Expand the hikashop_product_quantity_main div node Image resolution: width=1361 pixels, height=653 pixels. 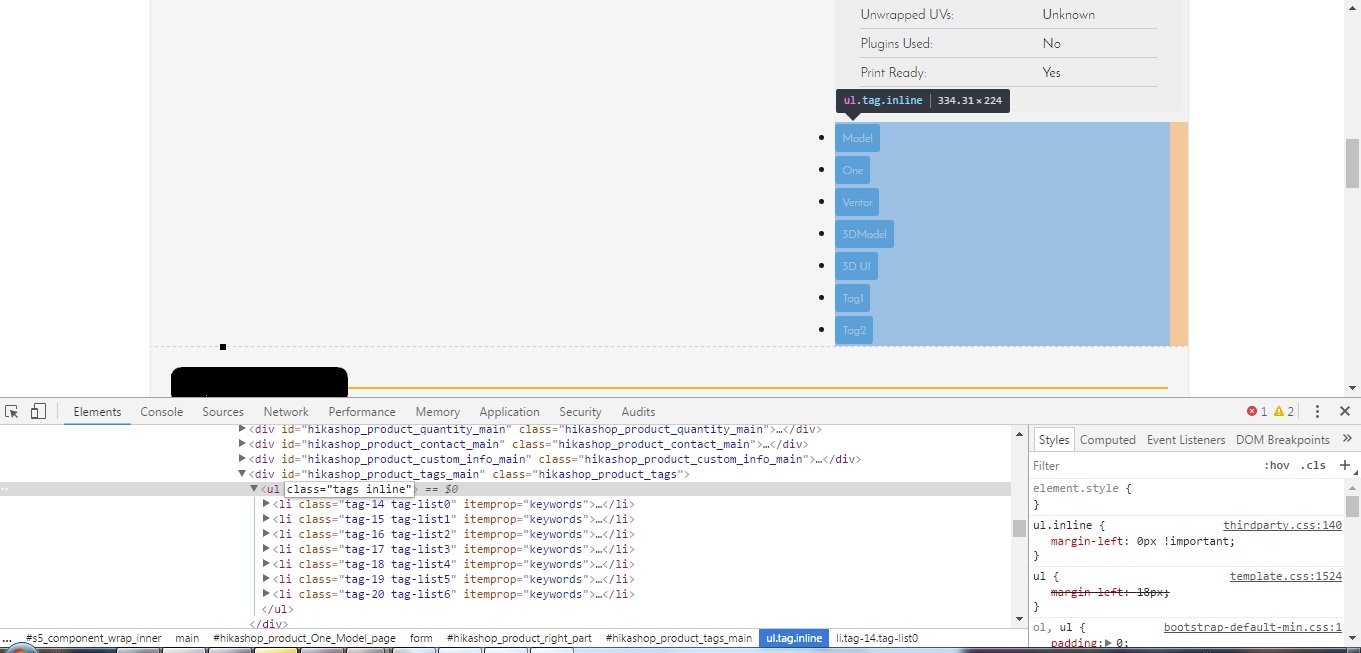coord(242,429)
